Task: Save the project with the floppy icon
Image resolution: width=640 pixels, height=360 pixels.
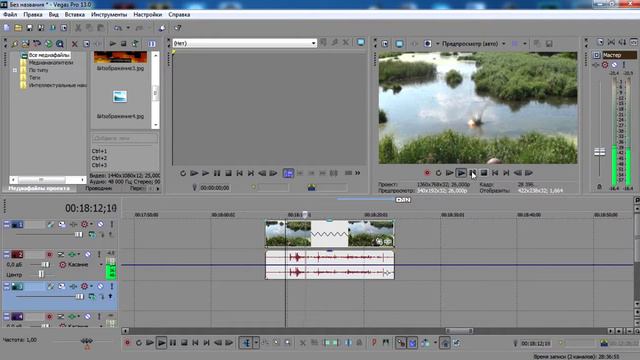Action: pos(29,28)
